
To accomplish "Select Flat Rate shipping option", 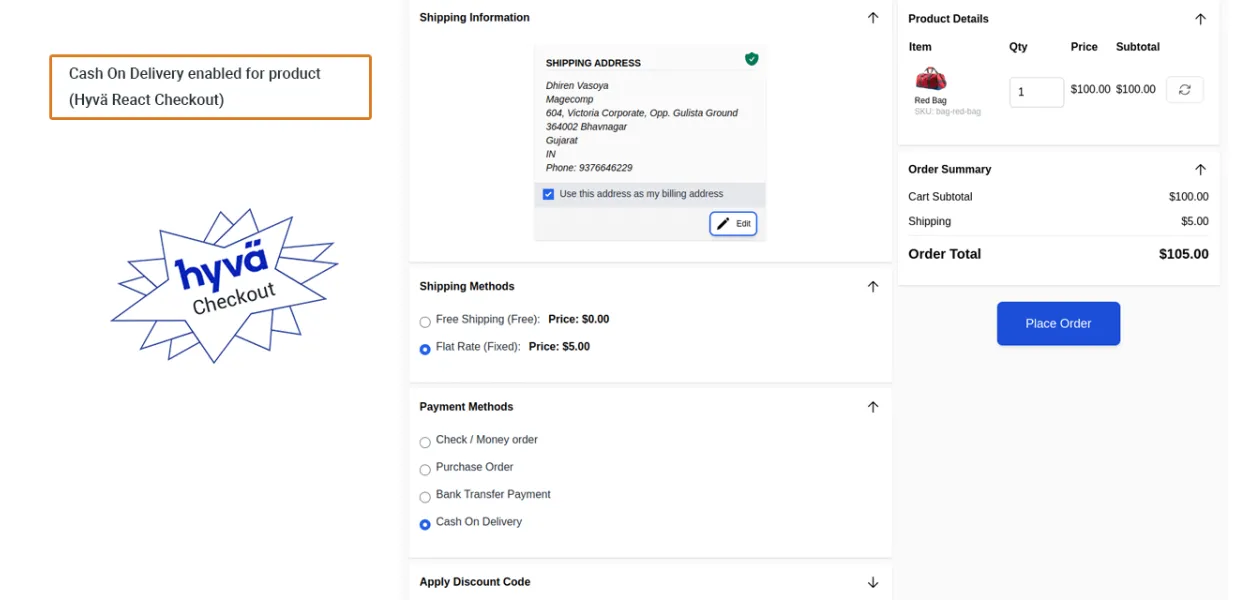I will pyautogui.click(x=425, y=349).
